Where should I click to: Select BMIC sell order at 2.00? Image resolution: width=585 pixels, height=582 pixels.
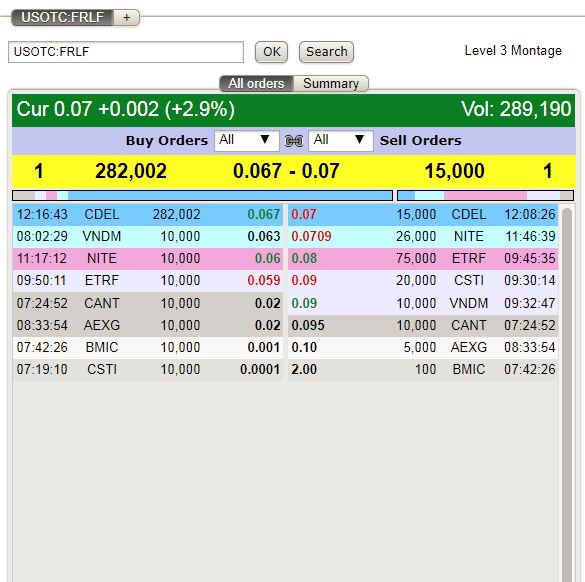[423, 369]
